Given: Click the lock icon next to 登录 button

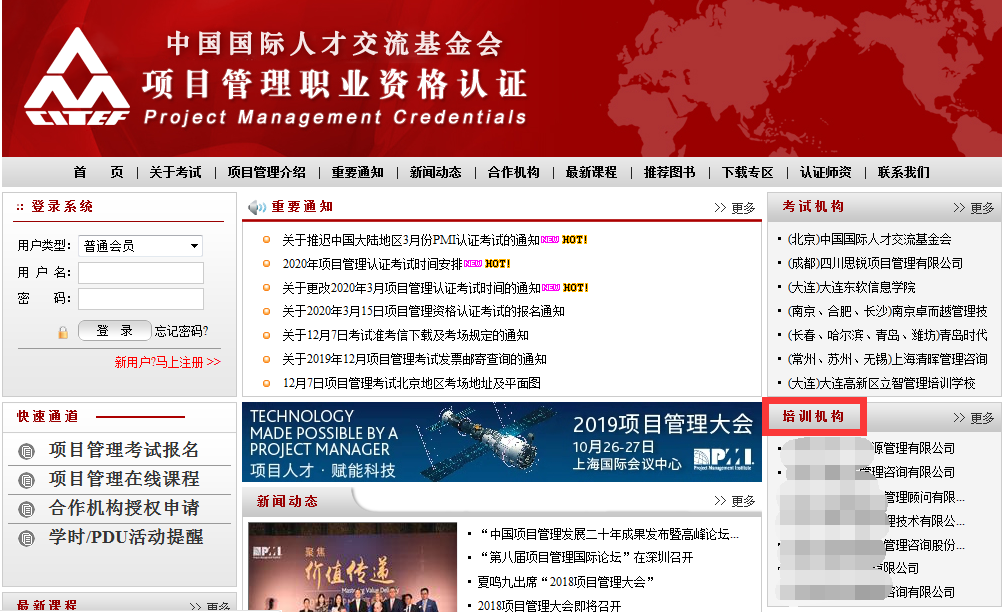Looking at the screenshot, I should pos(63,332).
